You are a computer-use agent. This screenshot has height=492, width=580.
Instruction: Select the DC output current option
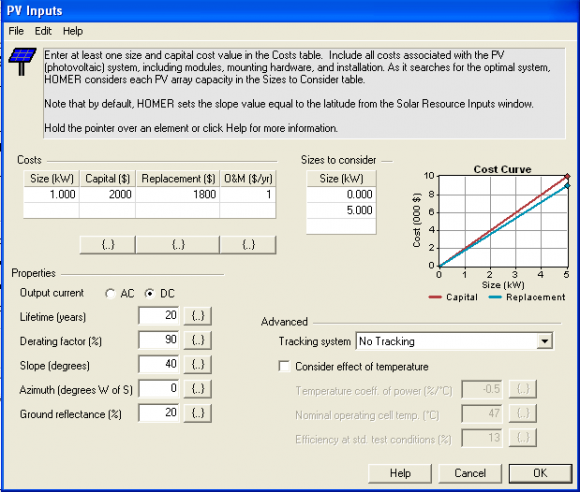[x=149, y=294]
